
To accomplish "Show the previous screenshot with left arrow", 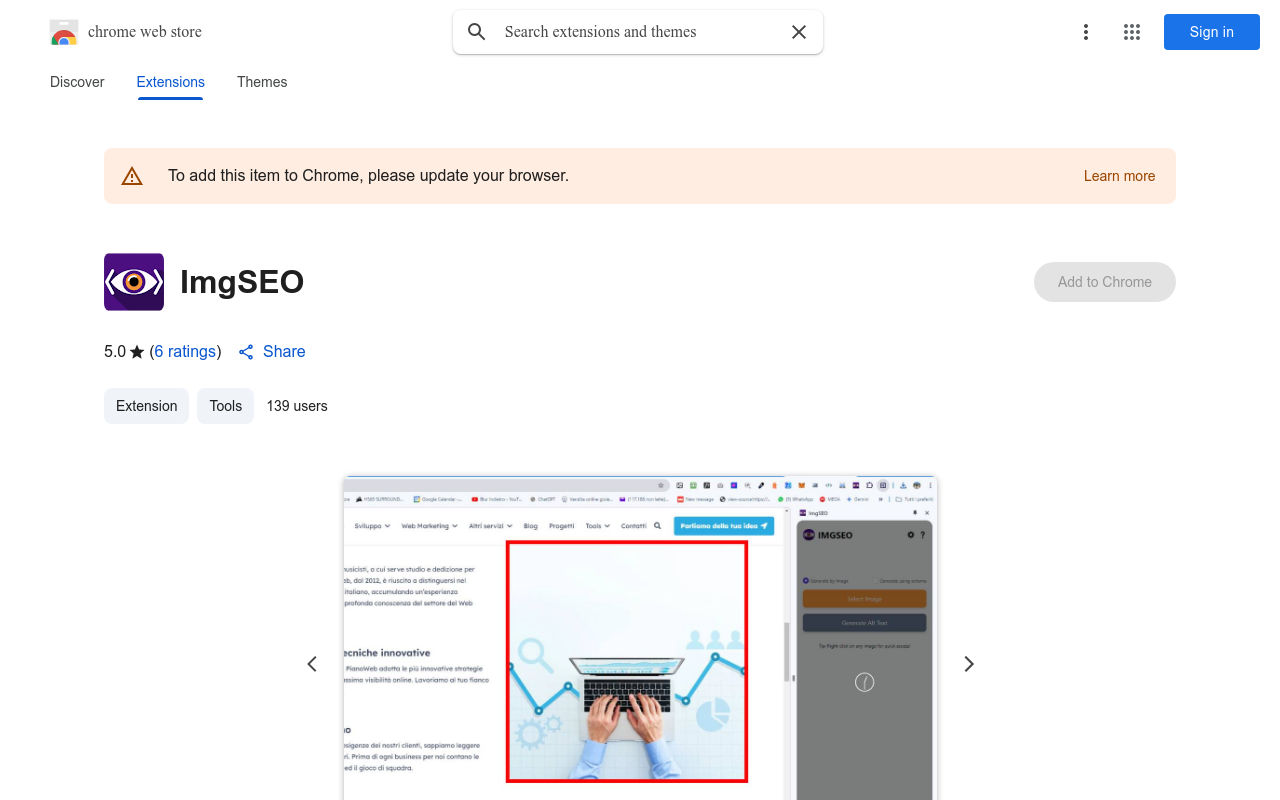I will 312,664.
